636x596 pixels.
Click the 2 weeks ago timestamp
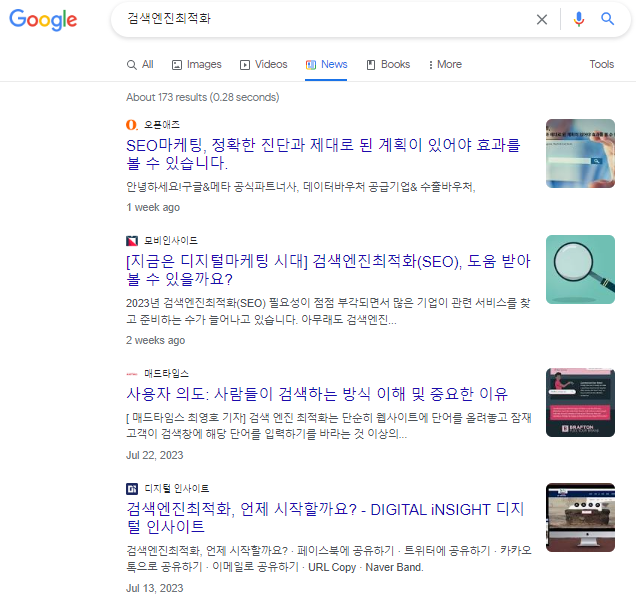click(x=155, y=340)
